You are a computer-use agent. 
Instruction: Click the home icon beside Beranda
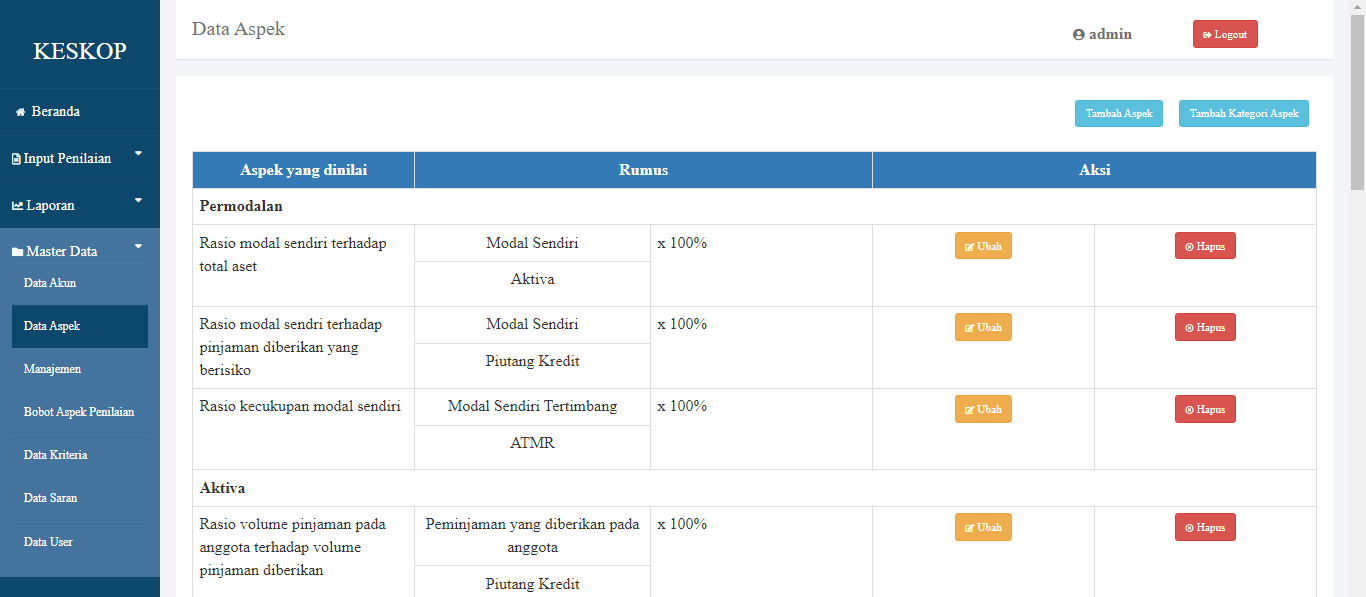pos(20,112)
